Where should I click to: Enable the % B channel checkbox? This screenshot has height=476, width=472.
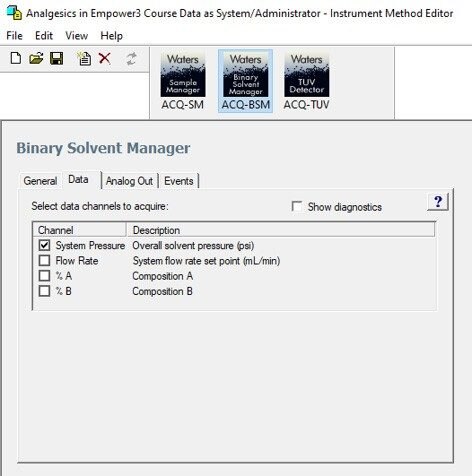coord(44,291)
